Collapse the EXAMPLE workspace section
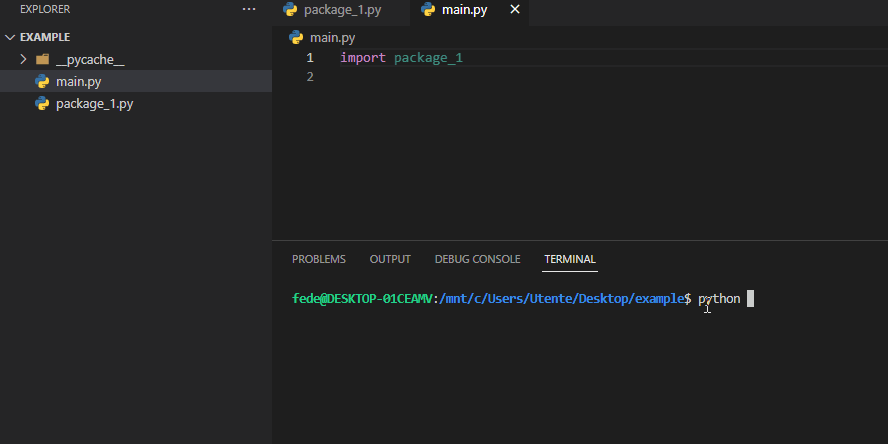Image resolution: width=888 pixels, height=444 pixels. pyautogui.click(x=10, y=37)
